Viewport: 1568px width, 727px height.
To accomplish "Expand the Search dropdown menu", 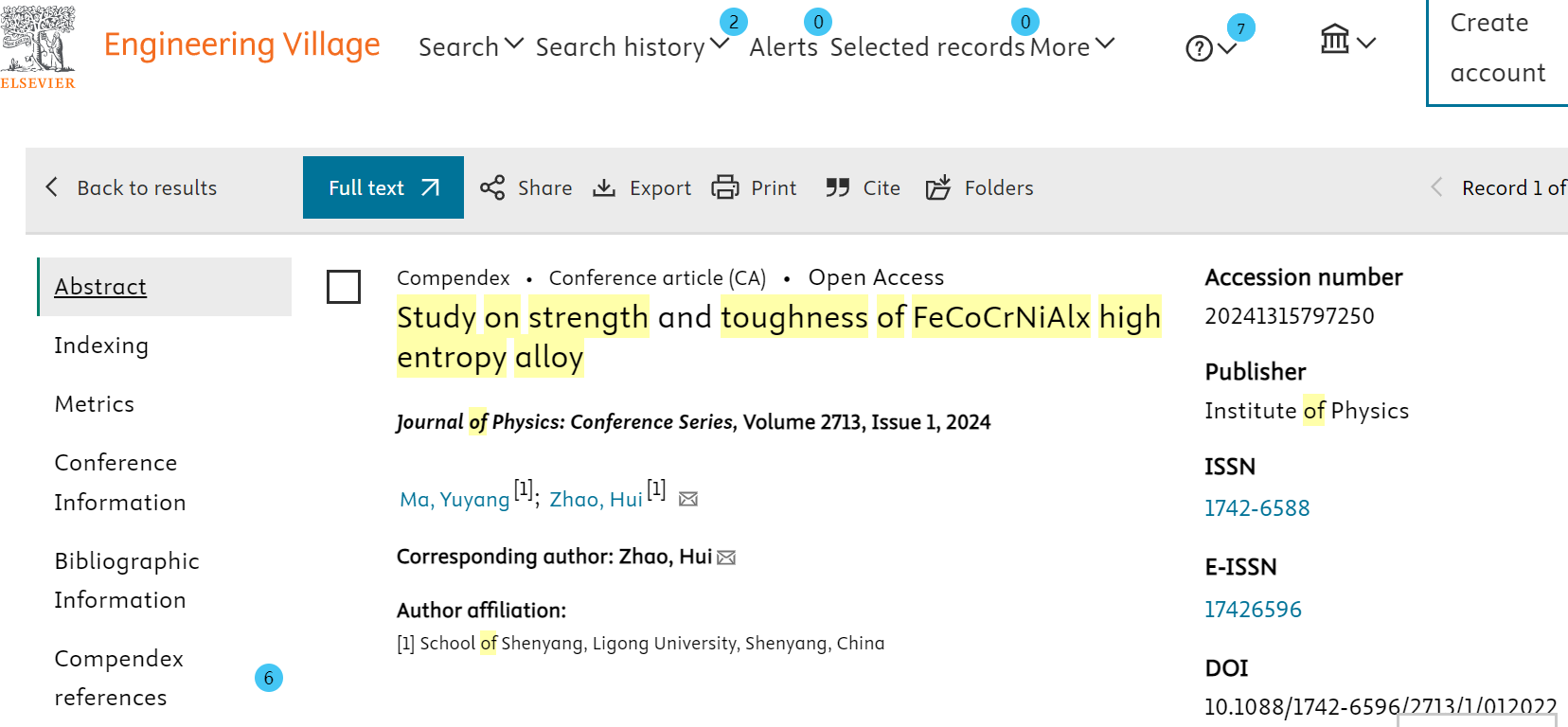I will [x=471, y=46].
